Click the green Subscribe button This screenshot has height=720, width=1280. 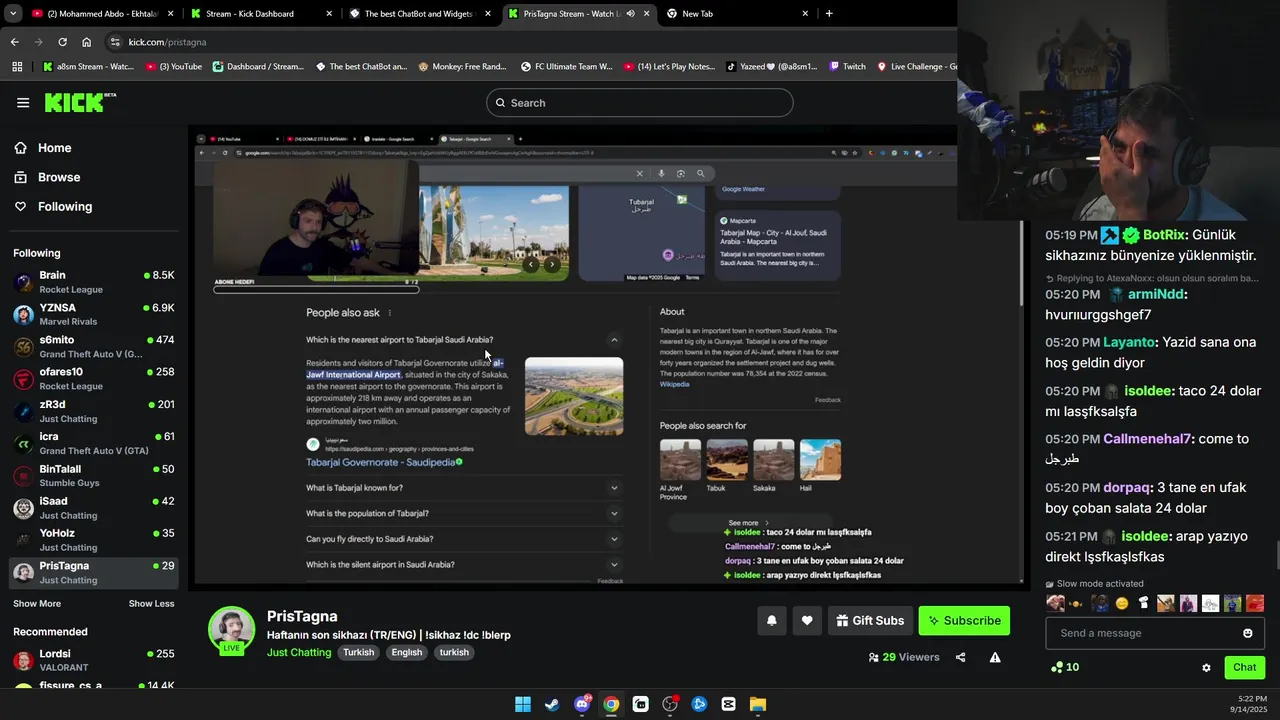pyautogui.click(x=964, y=620)
